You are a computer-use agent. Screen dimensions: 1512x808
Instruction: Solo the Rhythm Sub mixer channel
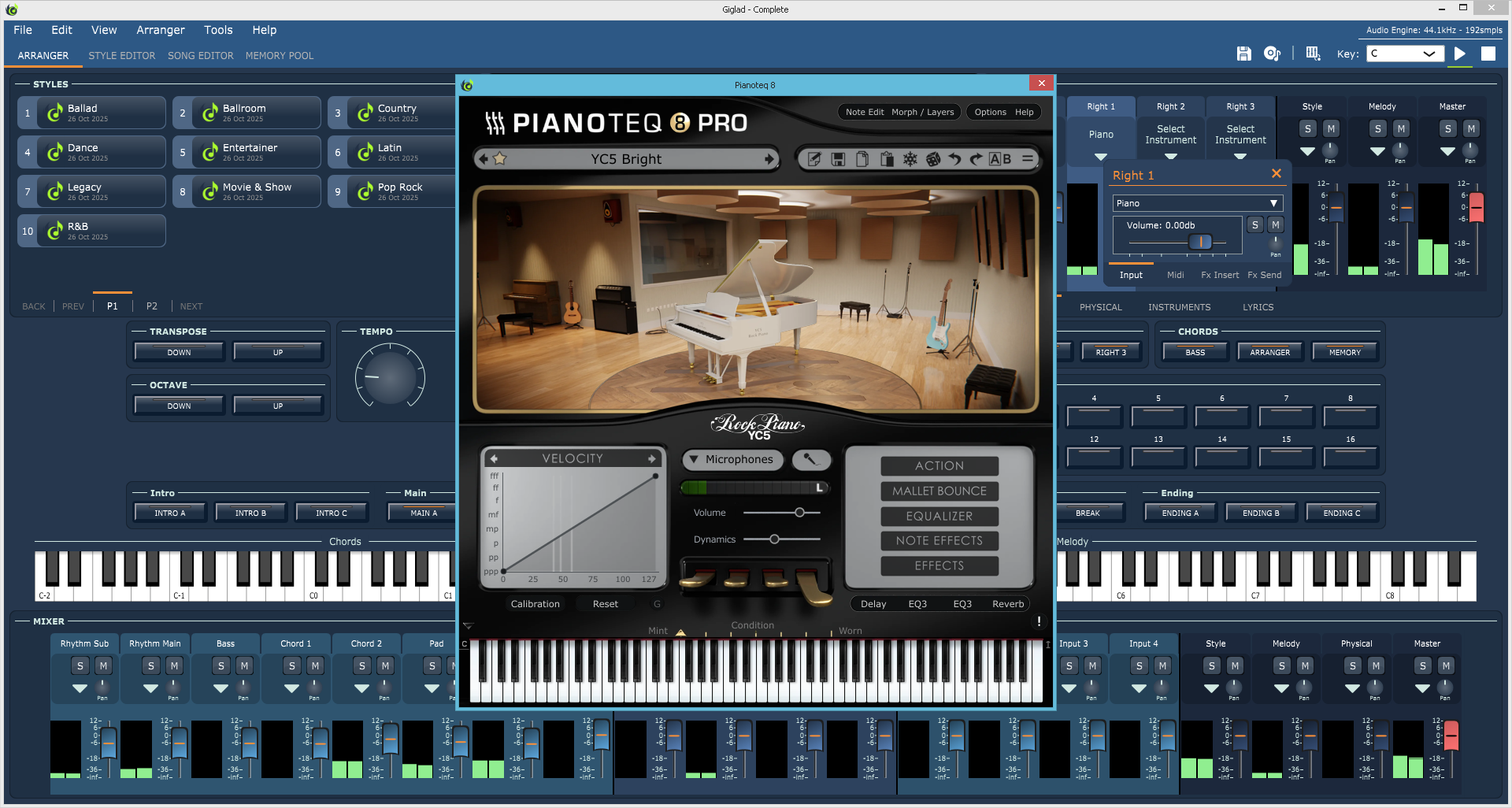pyautogui.click(x=80, y=666)
